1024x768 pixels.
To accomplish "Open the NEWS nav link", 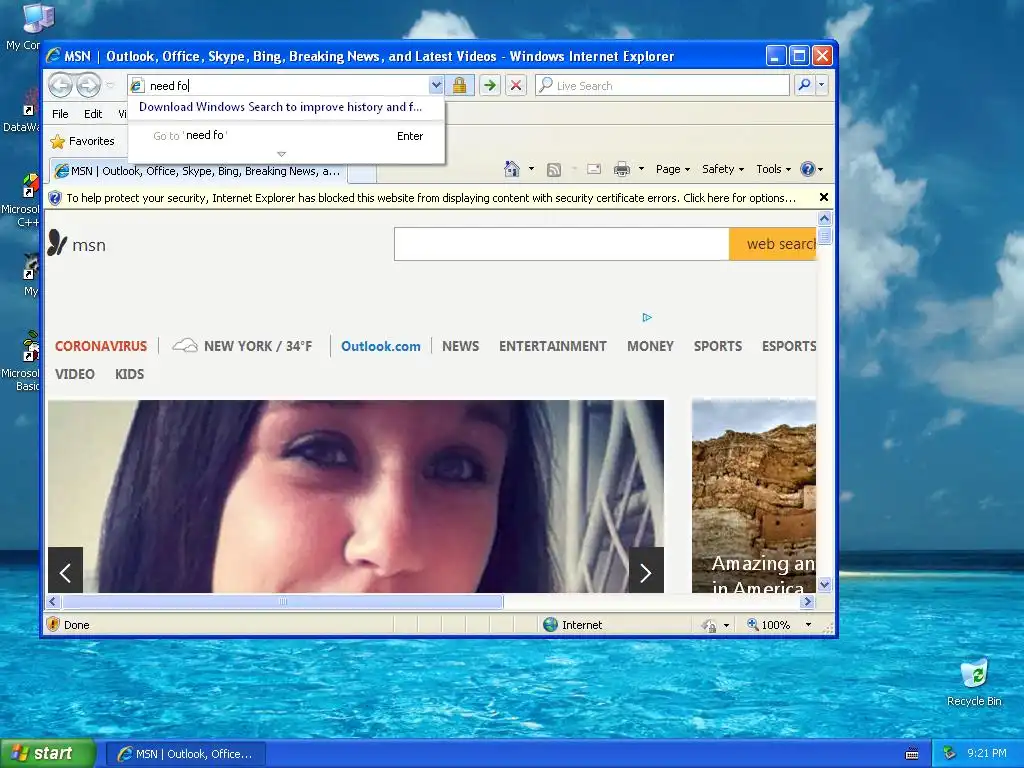I will click(460, 346).
